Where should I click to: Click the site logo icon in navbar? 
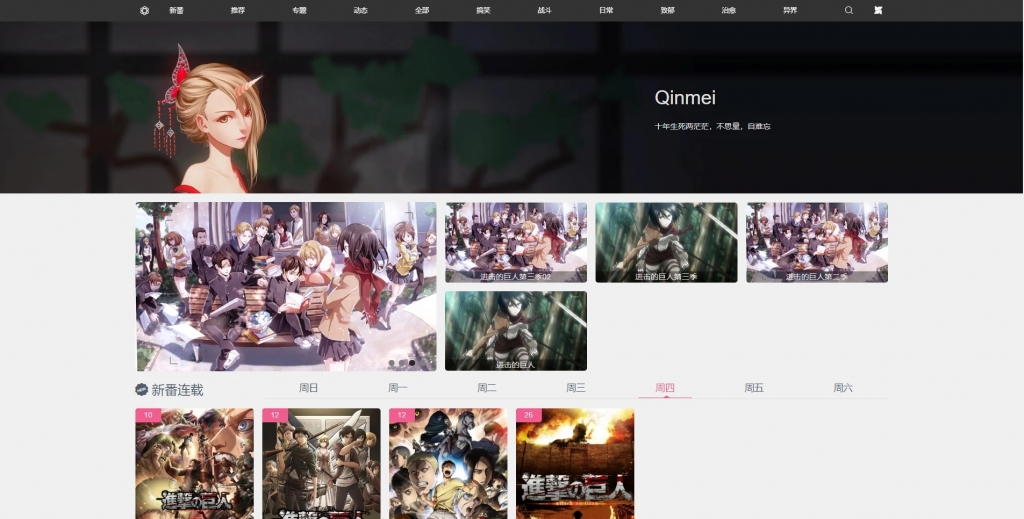coord(144,10)
